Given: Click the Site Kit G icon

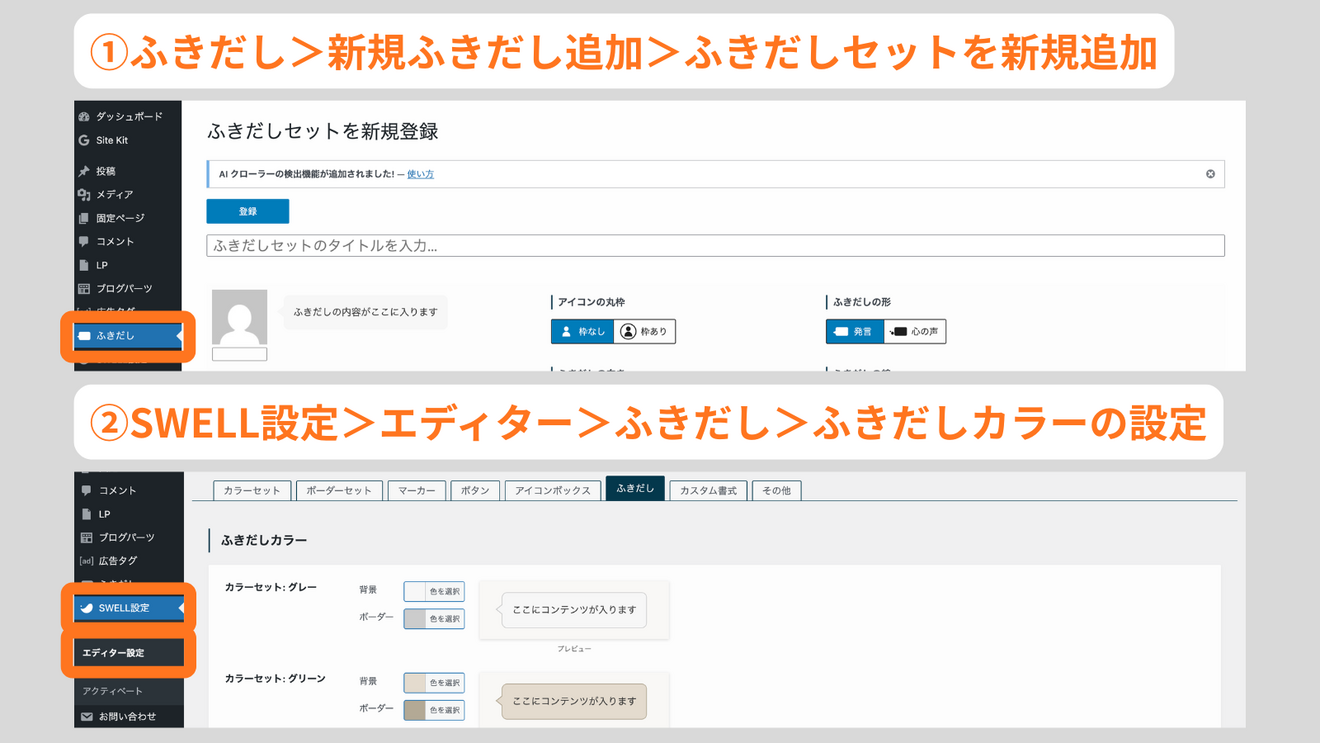Looking at the screenshot, I should [84, 141].
